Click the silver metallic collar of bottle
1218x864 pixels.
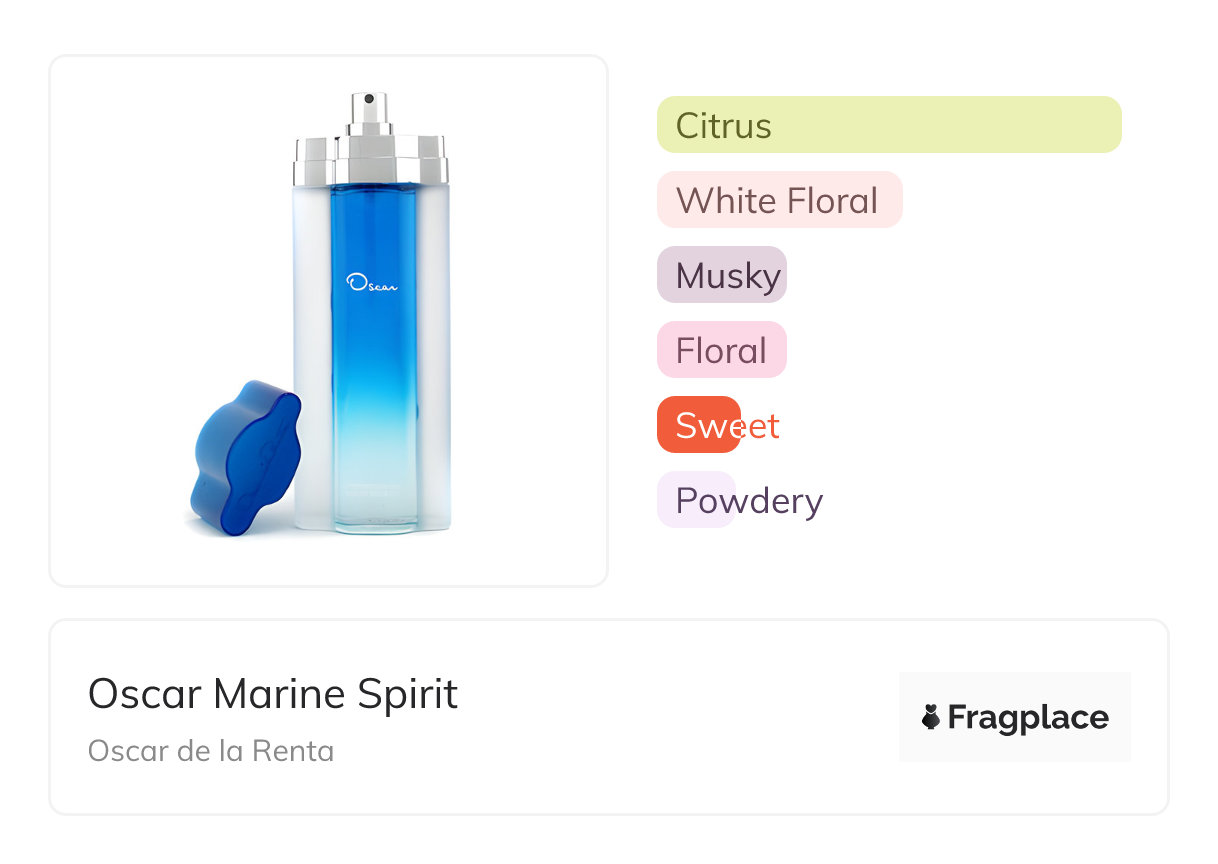(x=371, y=160)
